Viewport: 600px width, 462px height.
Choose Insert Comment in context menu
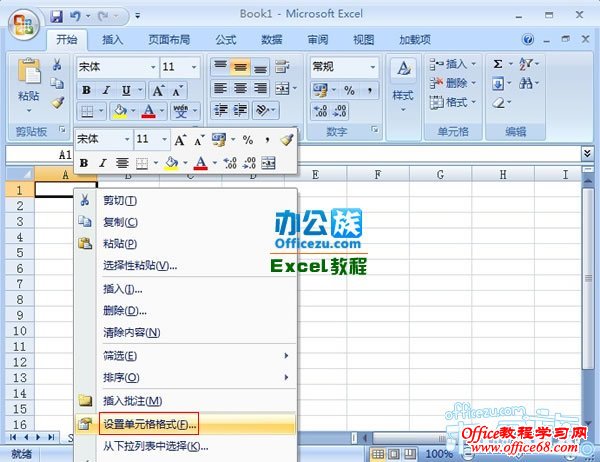point(186,401)
